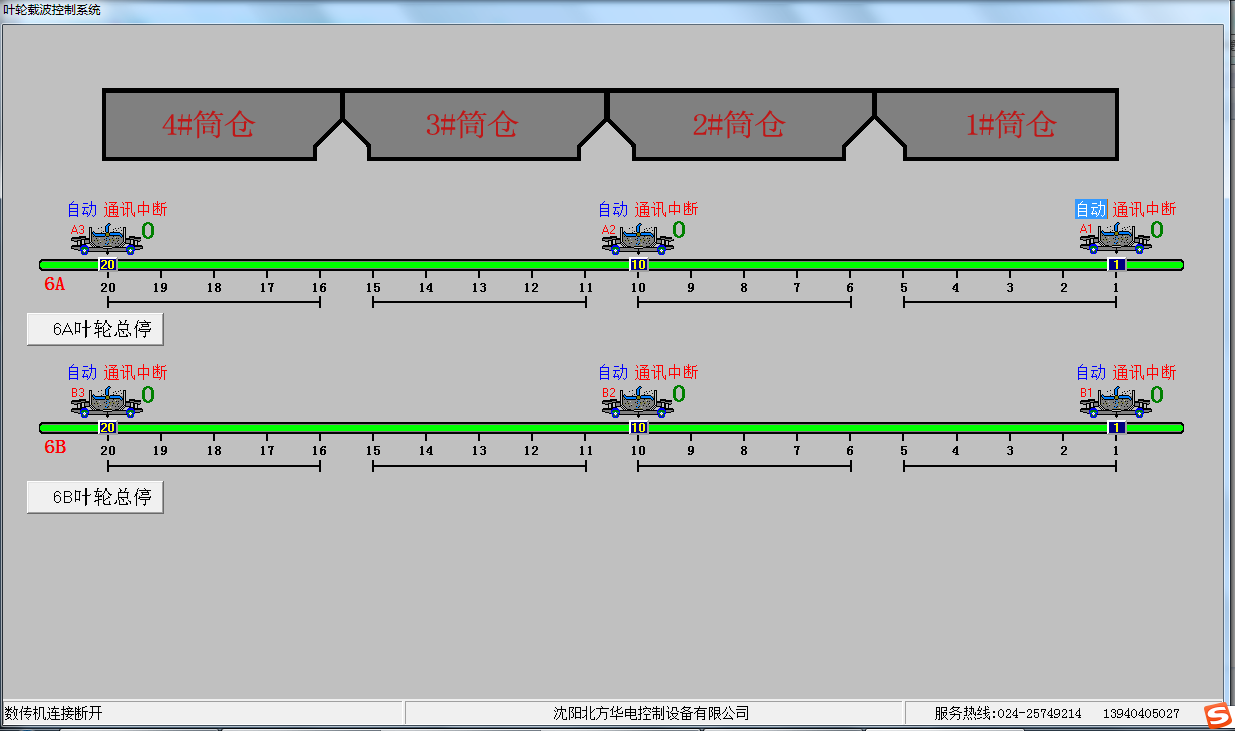Click the green 6B track bar
Screen dimensions: 1235x731
(x=611, y=428)
